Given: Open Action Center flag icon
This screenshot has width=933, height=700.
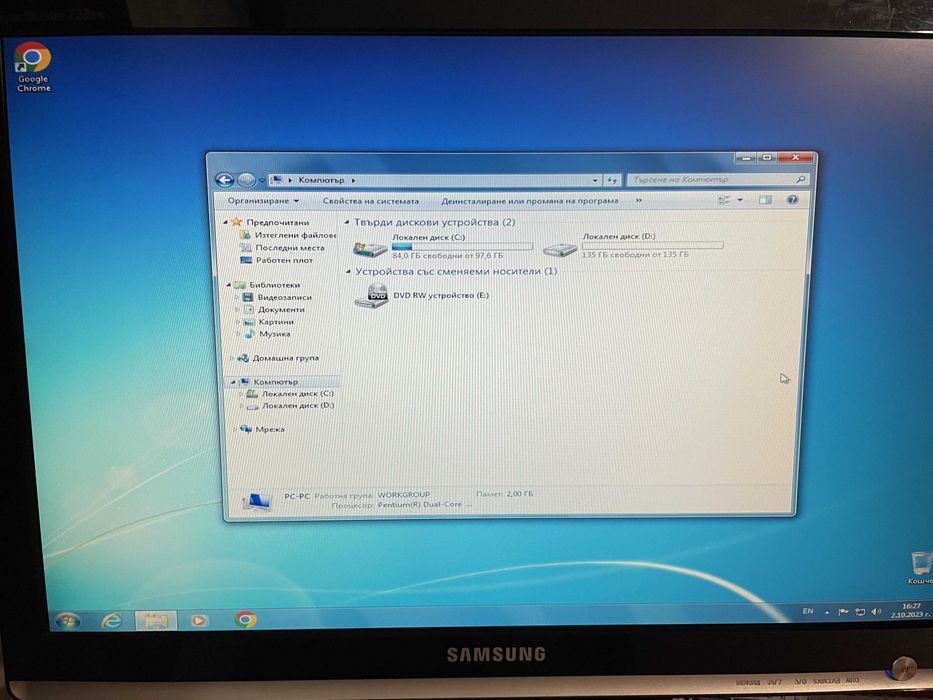Looking at the screenshot, I should click(x=843, y=611).
